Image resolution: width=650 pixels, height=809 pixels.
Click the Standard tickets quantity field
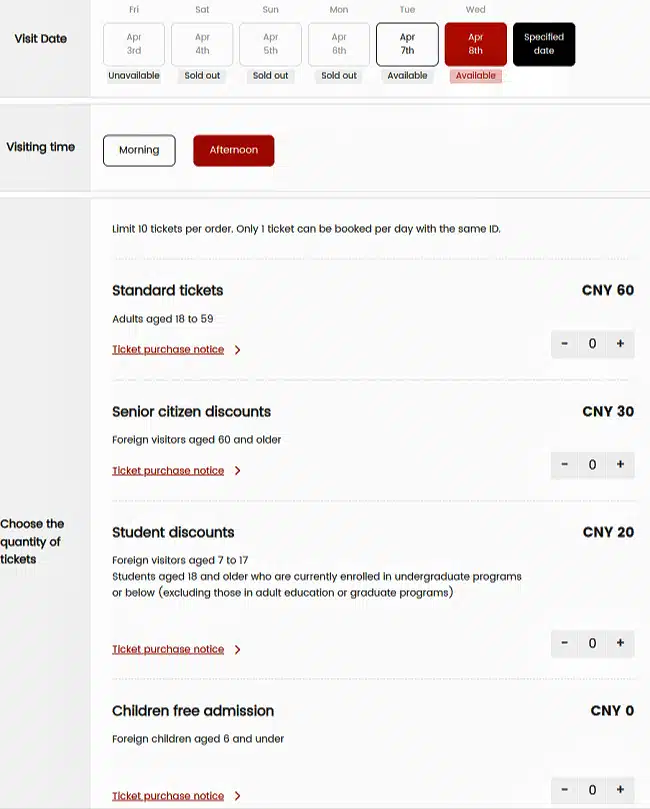(592, 344)
